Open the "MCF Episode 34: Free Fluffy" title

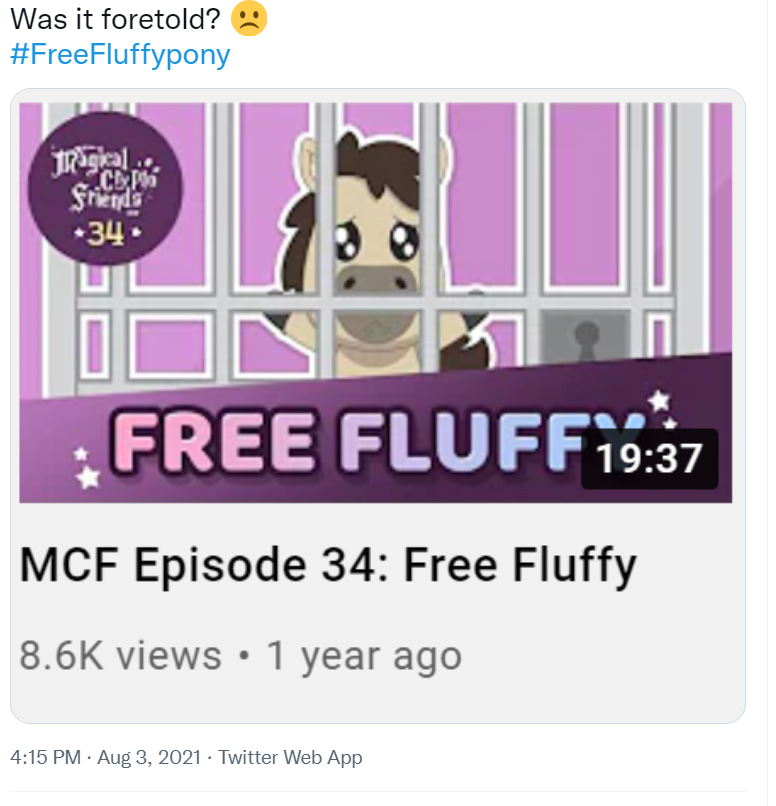(328, 566)
